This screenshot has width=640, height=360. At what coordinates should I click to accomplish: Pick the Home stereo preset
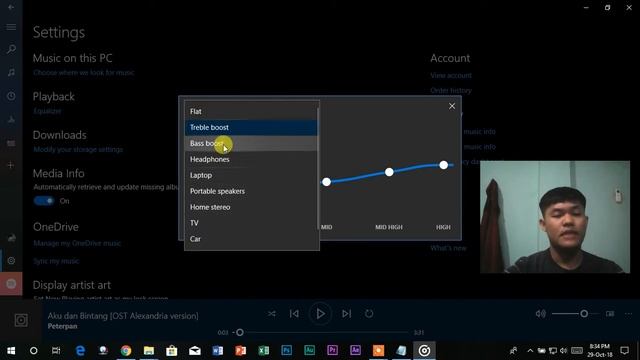251,207
